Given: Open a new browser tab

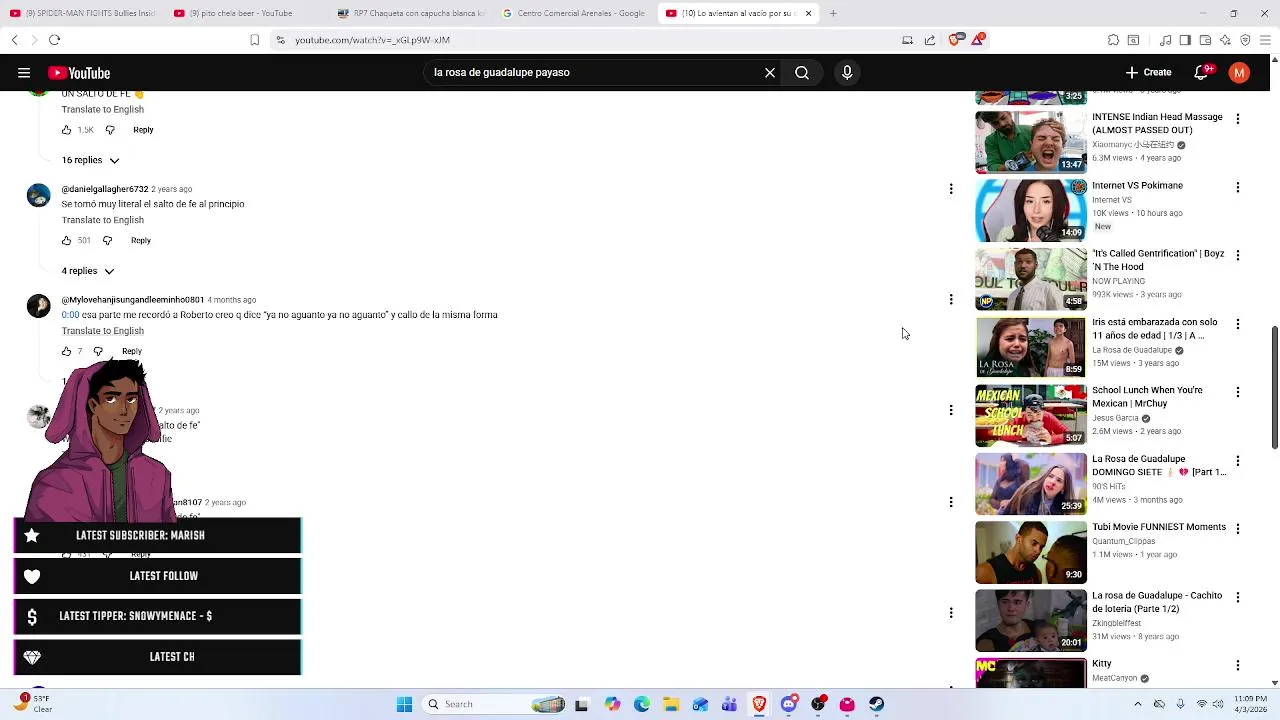Looking at the screenshot, I should click(833, 14).
